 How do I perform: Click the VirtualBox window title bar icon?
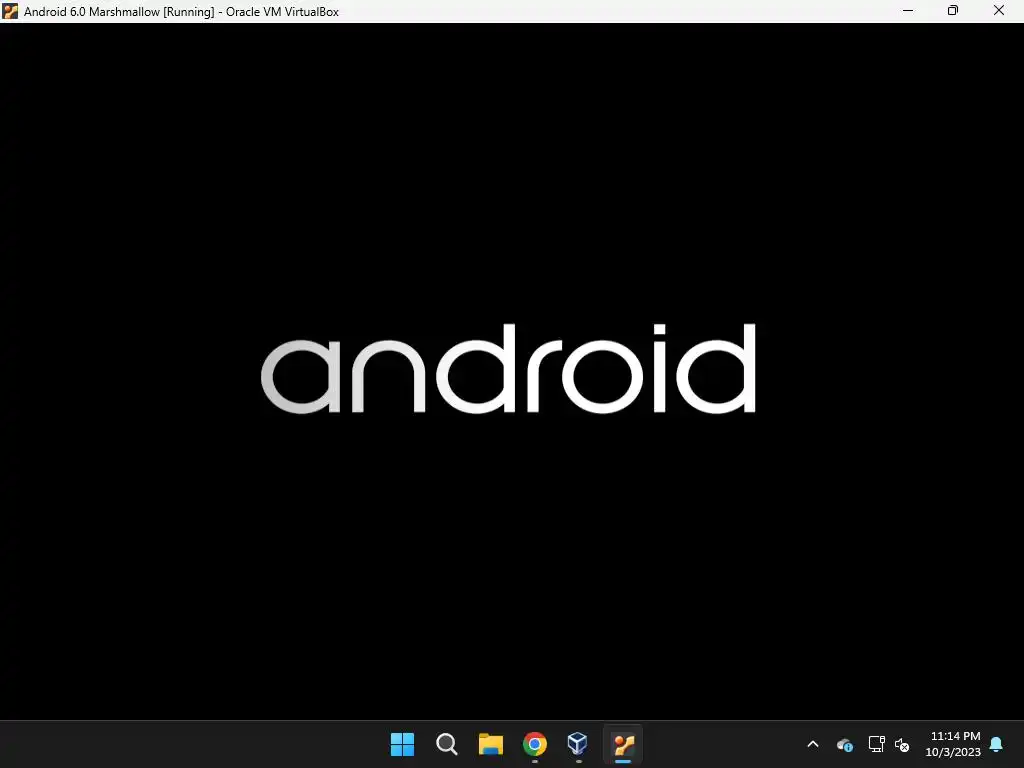click(x=10, y=11)
